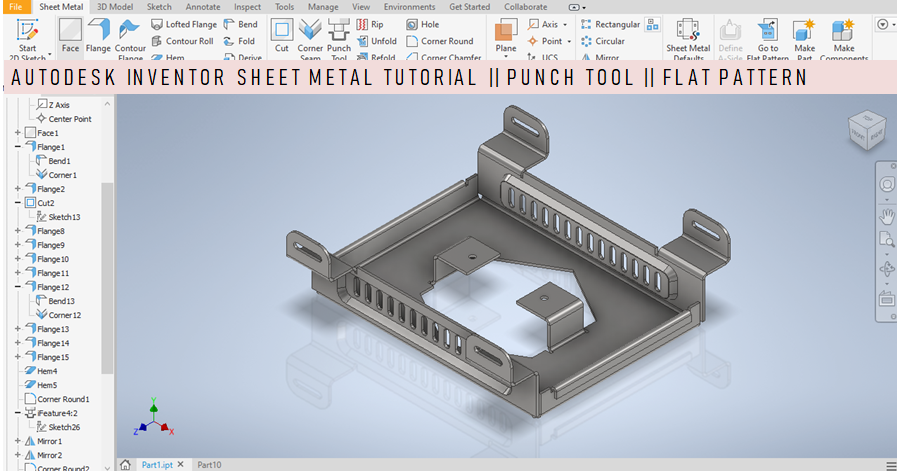
Task: Go to Flat Pattern
Action: click(x=768, y=38)
